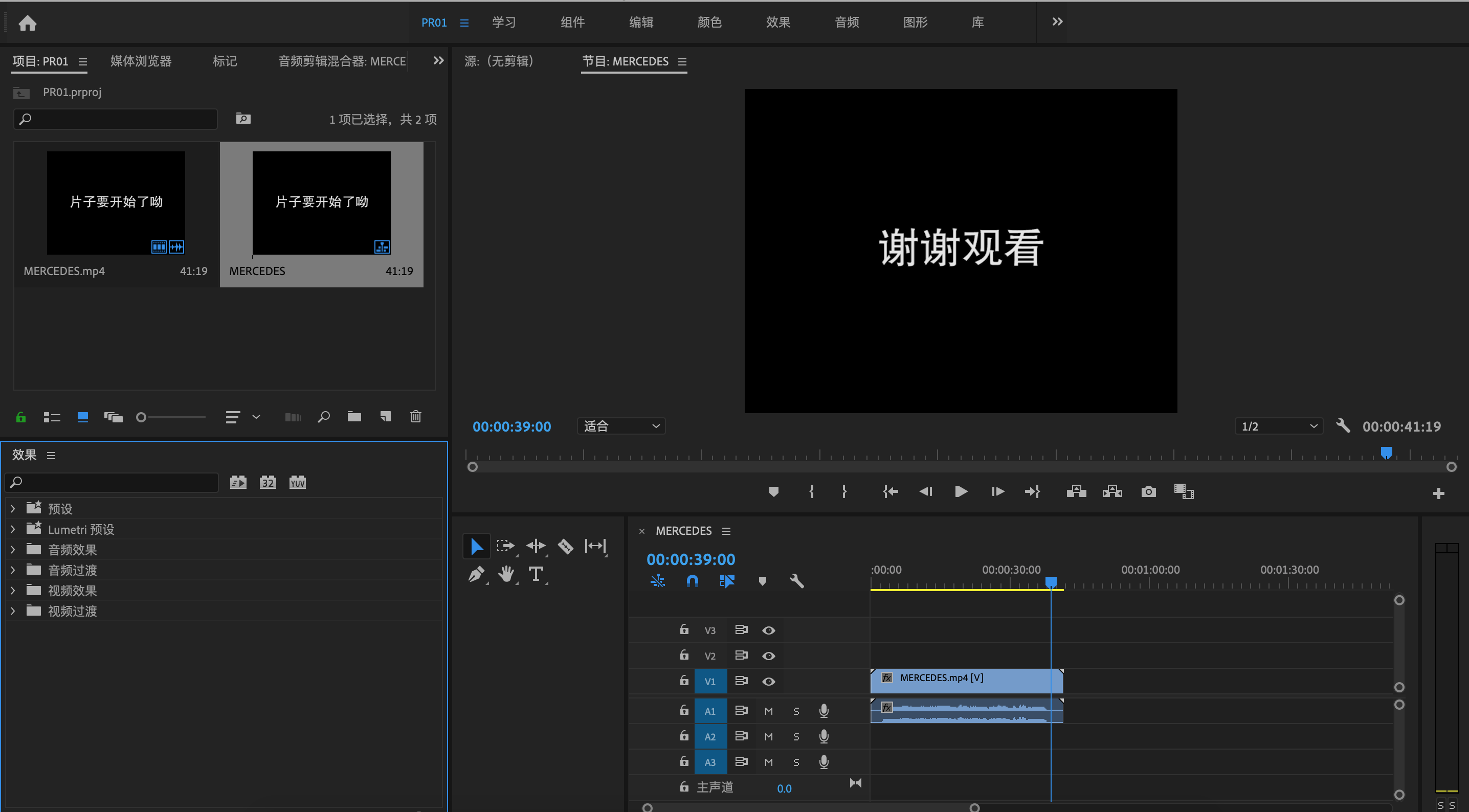Click the trash Clear icon in project panel
This screenshot has width=1469, height=812.
416,417
